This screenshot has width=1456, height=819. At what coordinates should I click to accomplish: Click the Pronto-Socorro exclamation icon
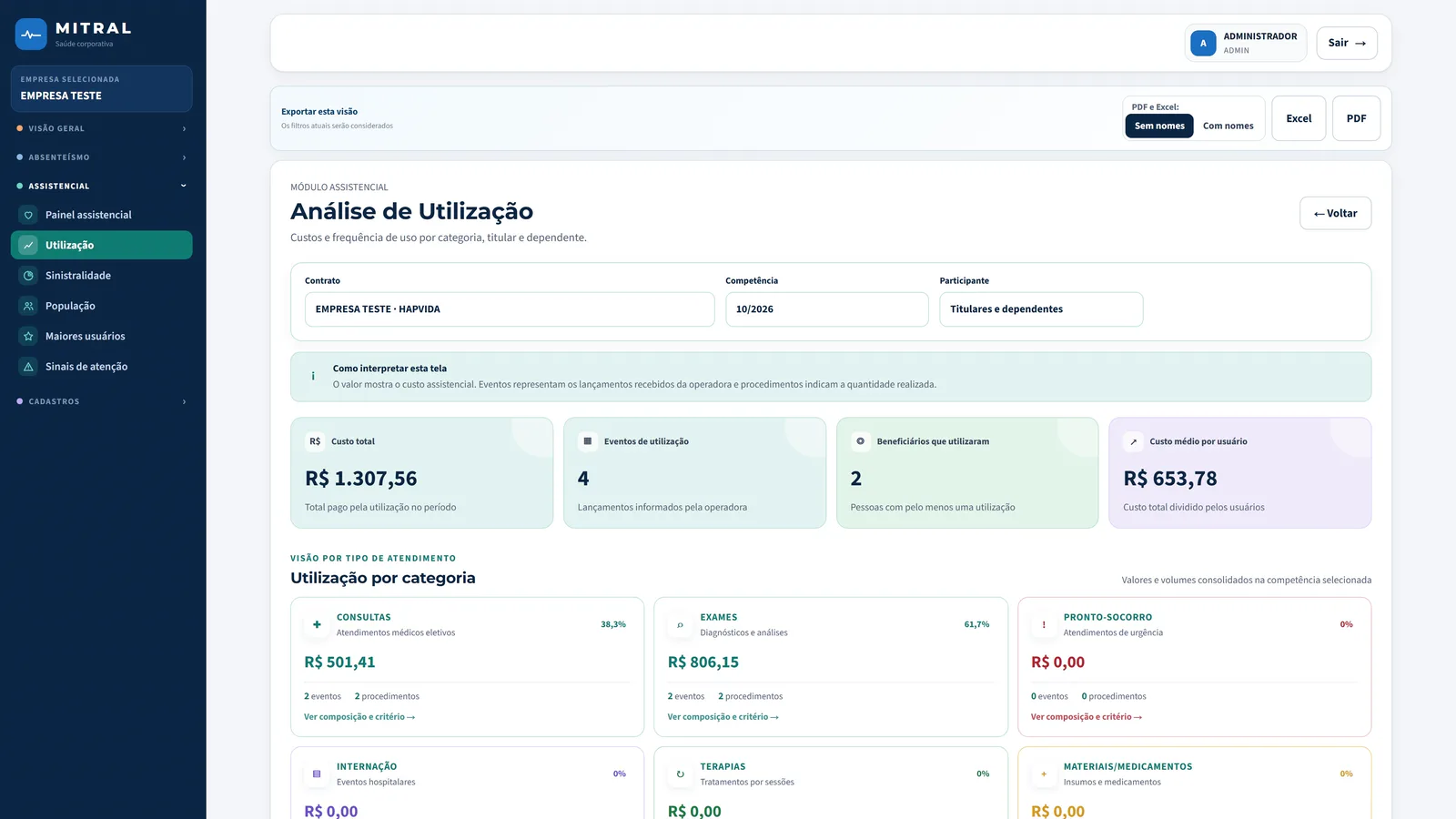pyautogui.click(x=1044, y=624)
